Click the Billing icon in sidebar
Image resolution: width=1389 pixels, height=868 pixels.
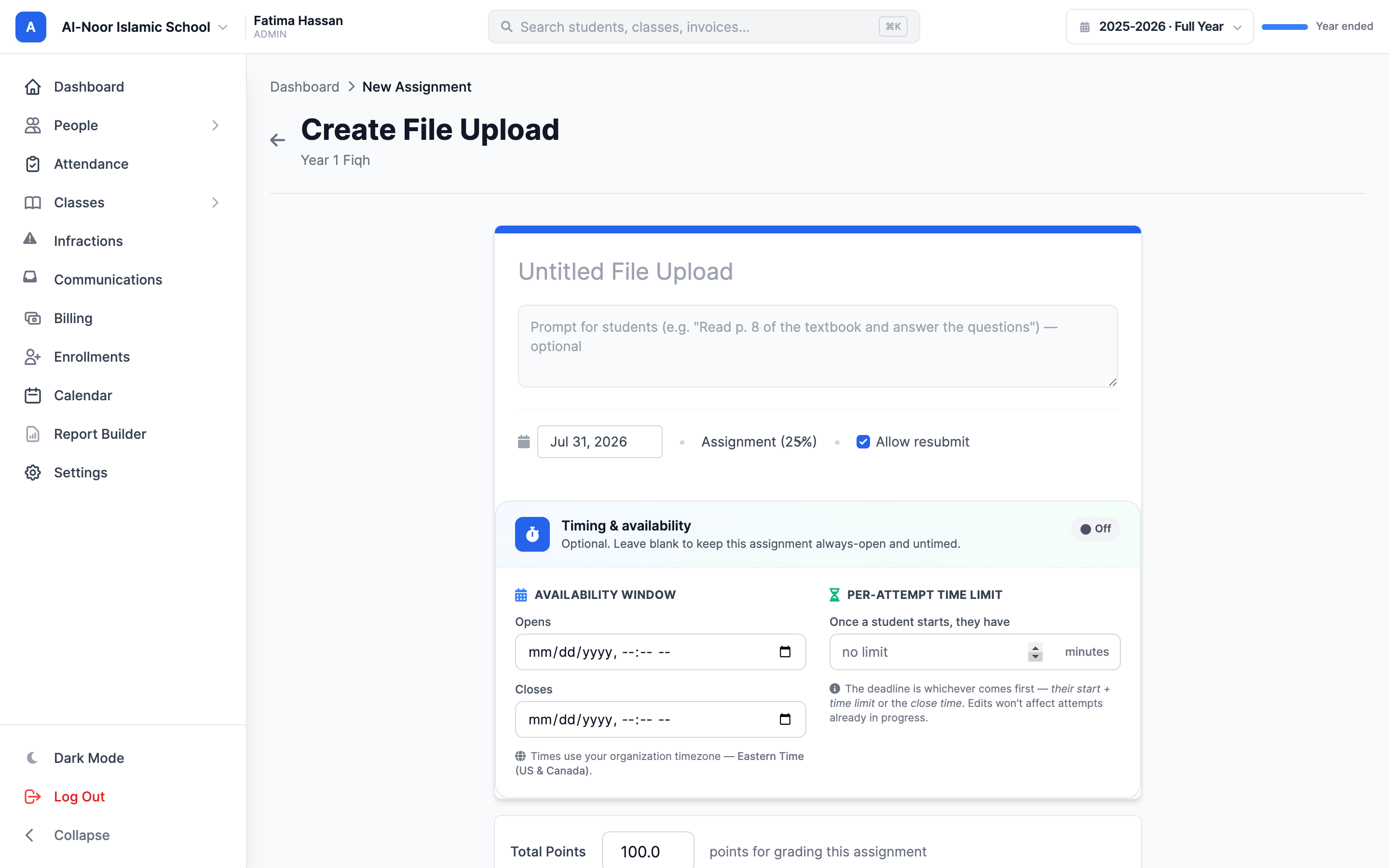[33, 318]
